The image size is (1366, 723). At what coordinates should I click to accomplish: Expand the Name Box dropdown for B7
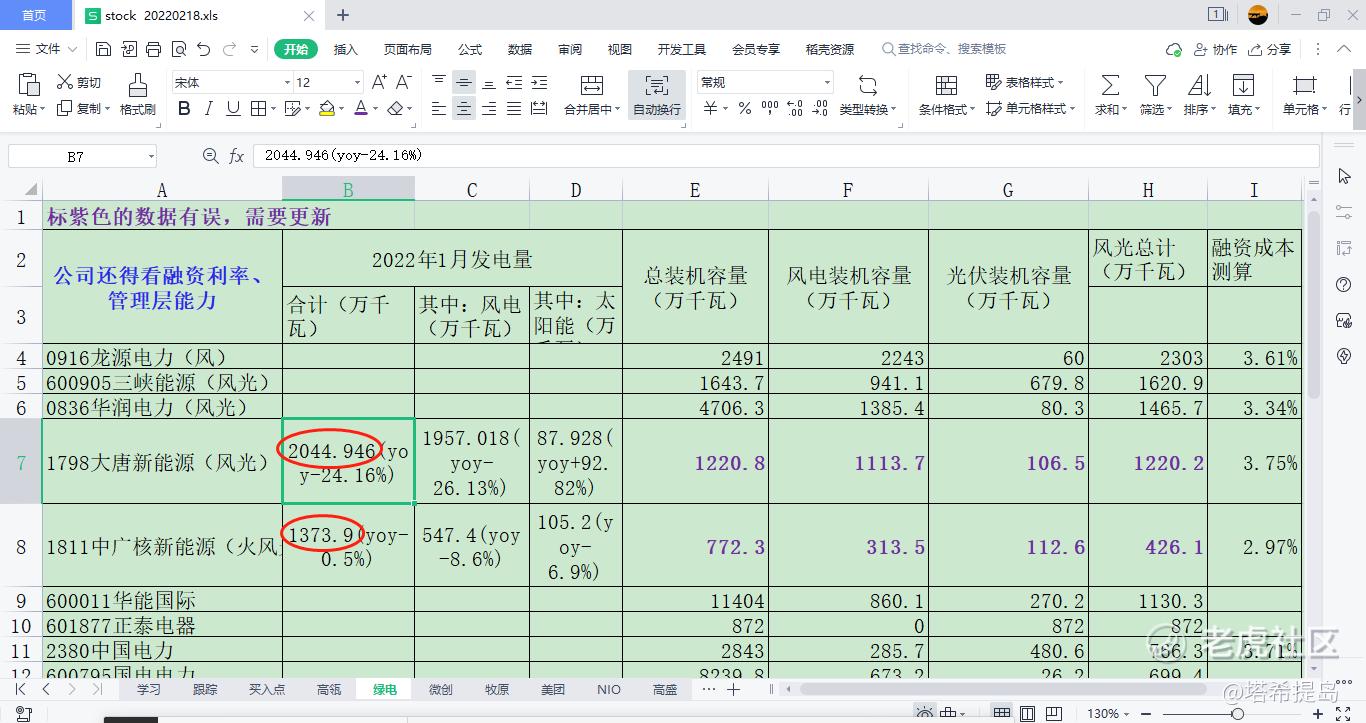tap(152, 156)
